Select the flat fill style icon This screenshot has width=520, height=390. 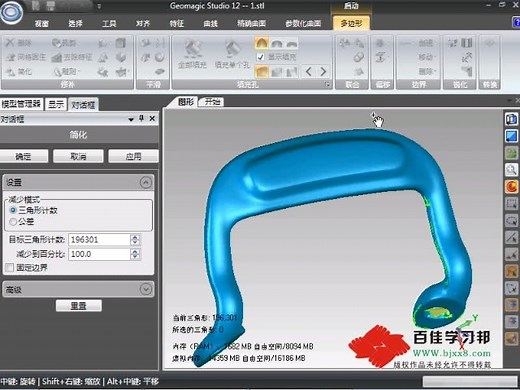tap(292, 43)
